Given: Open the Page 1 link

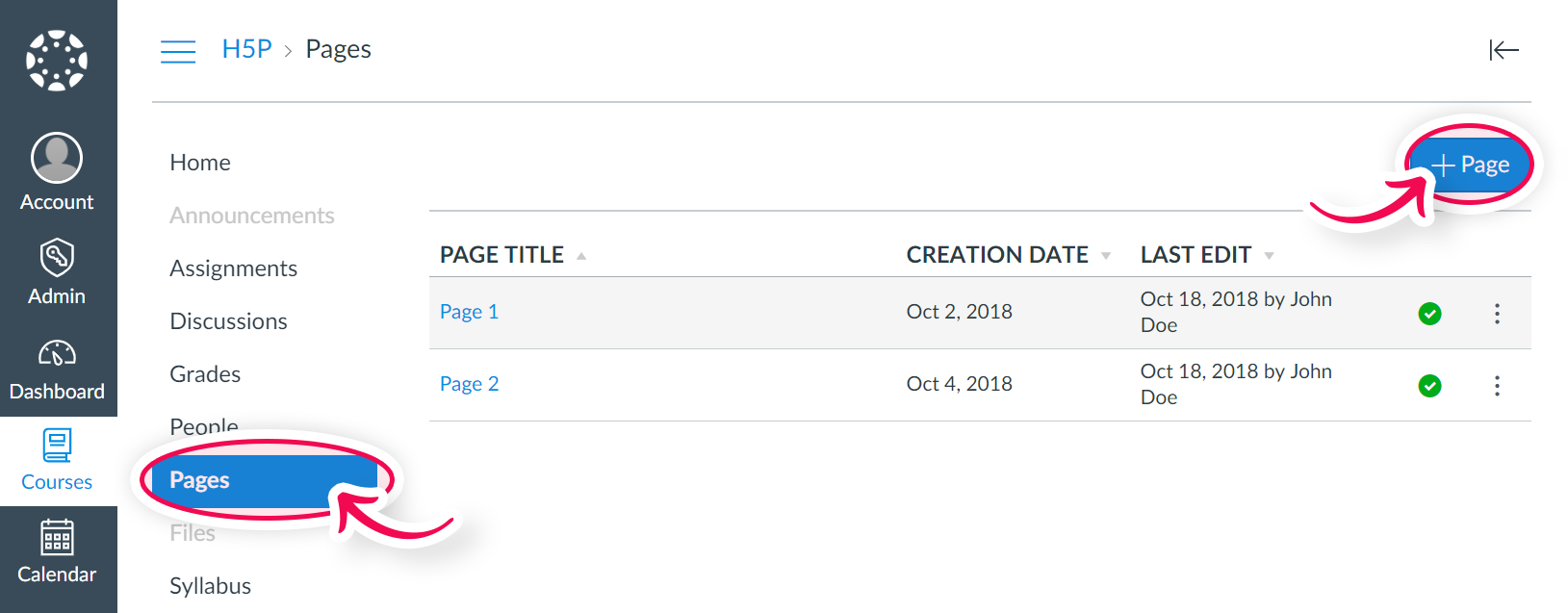Looking at the screenshot, I should pos(469,312).
